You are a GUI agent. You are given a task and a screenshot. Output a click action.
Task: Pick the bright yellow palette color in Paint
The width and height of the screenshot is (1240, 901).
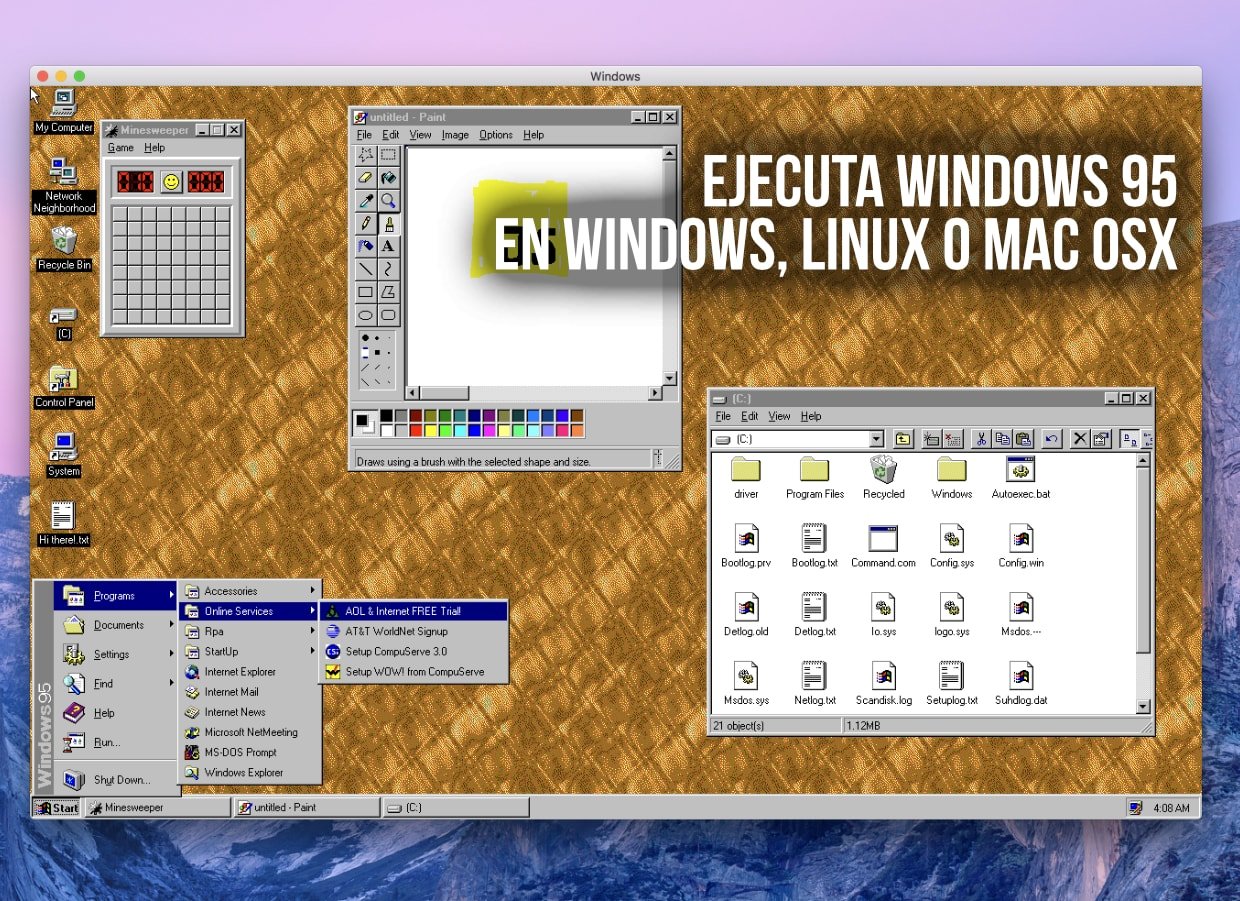click(431, 430)
